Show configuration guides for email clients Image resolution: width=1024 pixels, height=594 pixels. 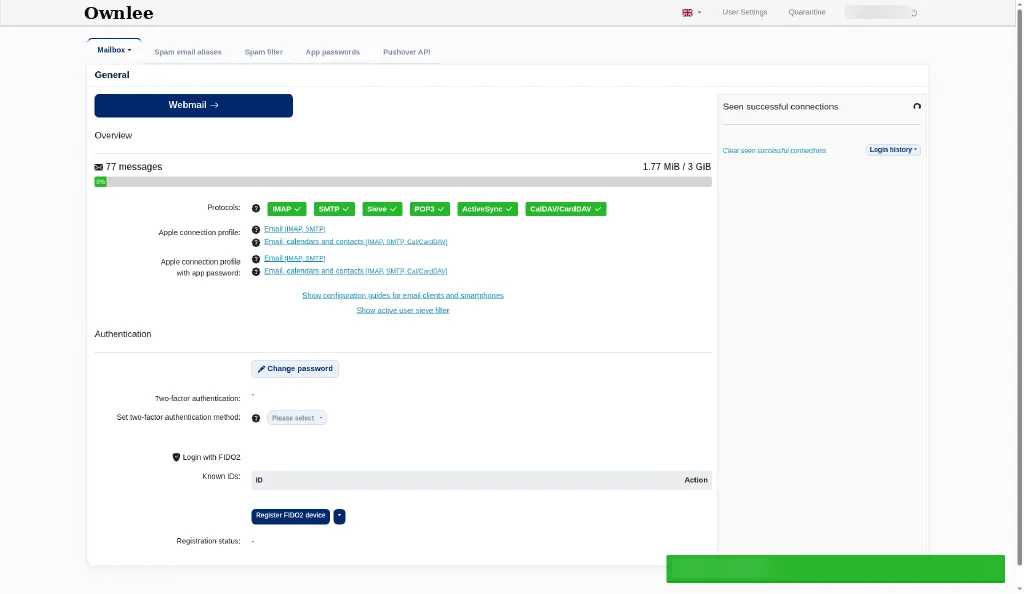pyautogui.click(x=403, y=296)
